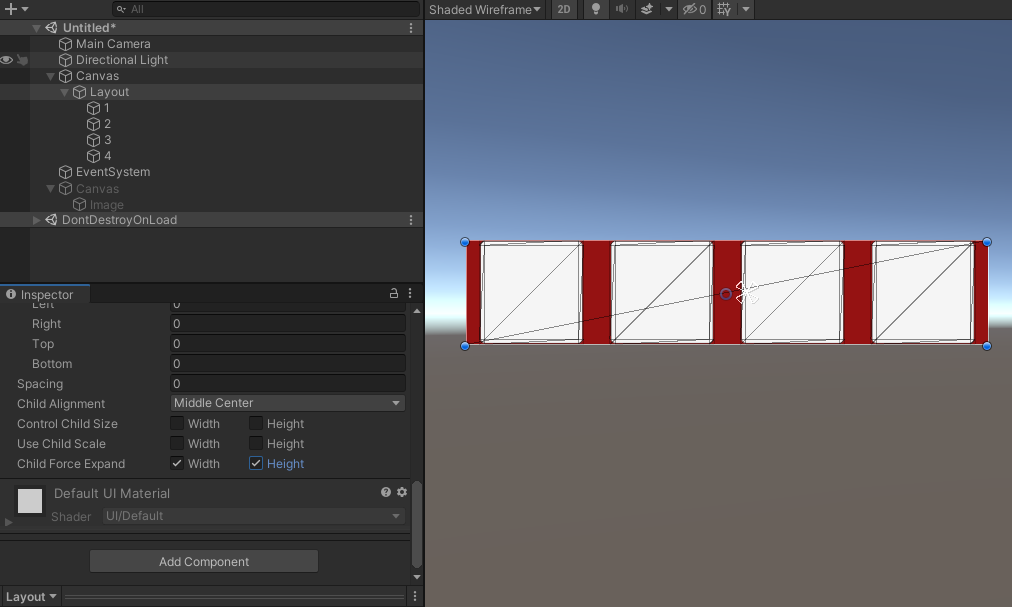Click Default UI Material preview swatch
Viewport: 1012px width, 607px height.
click(x=30, y=501)
